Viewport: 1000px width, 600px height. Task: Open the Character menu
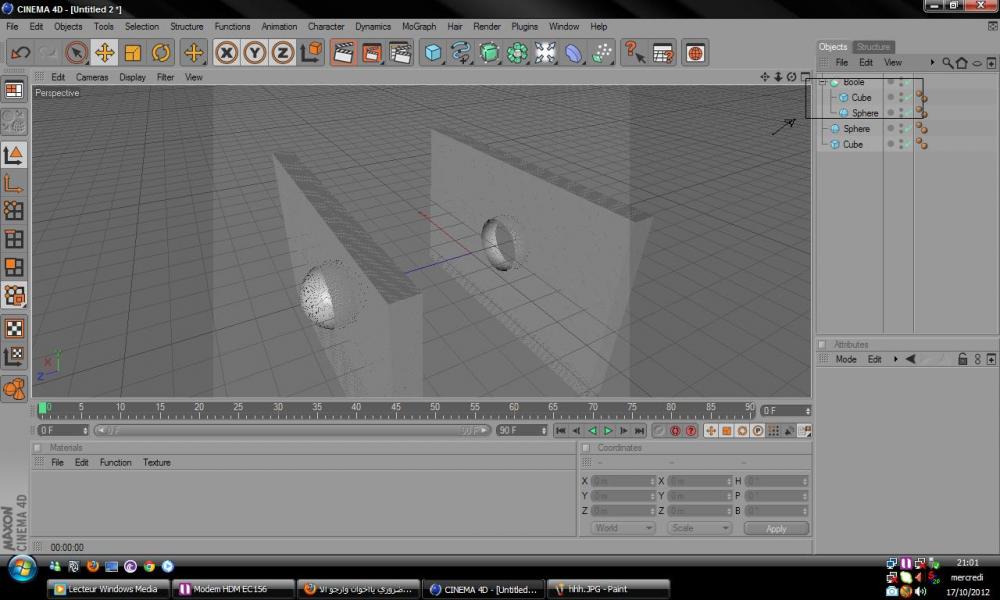[326, 26]
